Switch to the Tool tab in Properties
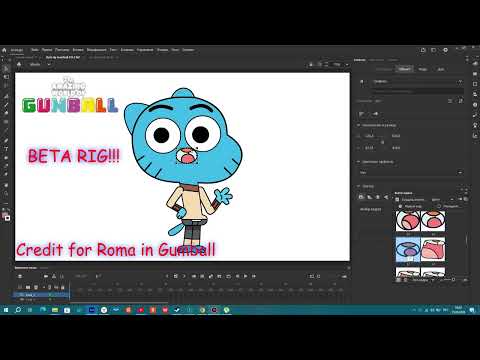Image resolution: width=480 pixels, height=360 pixels. pyautogui.click(x=384, y=69)
